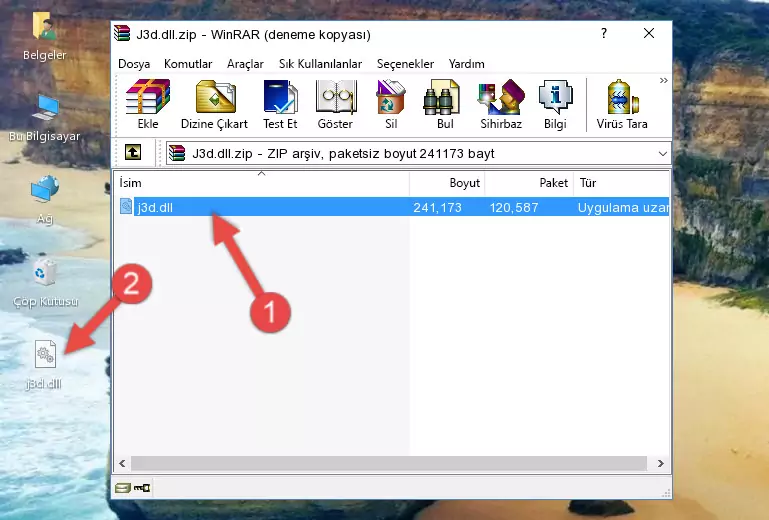Screen dimensions: 769x520
Task: Sort by İsim column header
Action: click(x=262, y=182)
